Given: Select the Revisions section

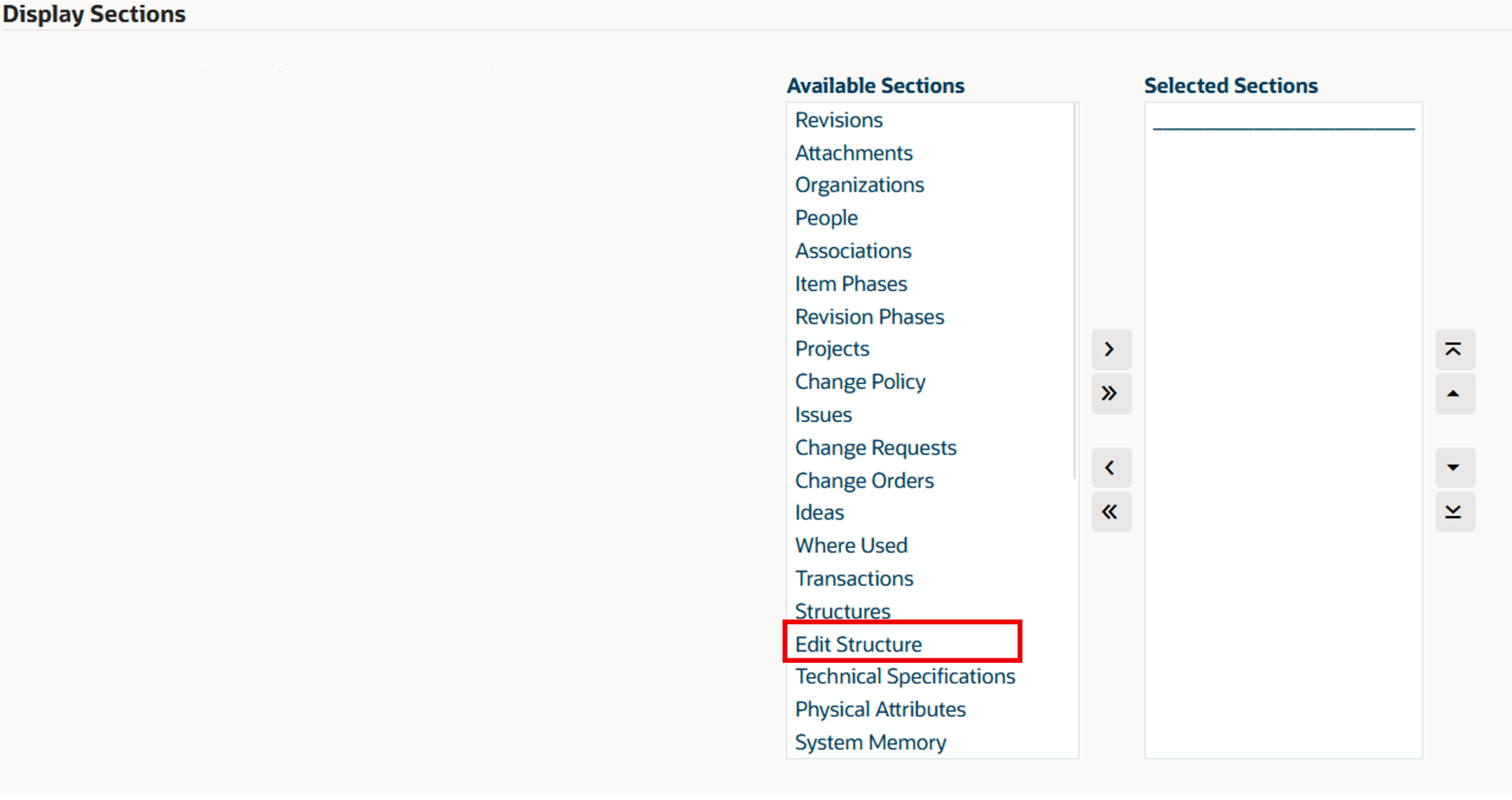Looking at the screenshot, I should coord(839,120).
